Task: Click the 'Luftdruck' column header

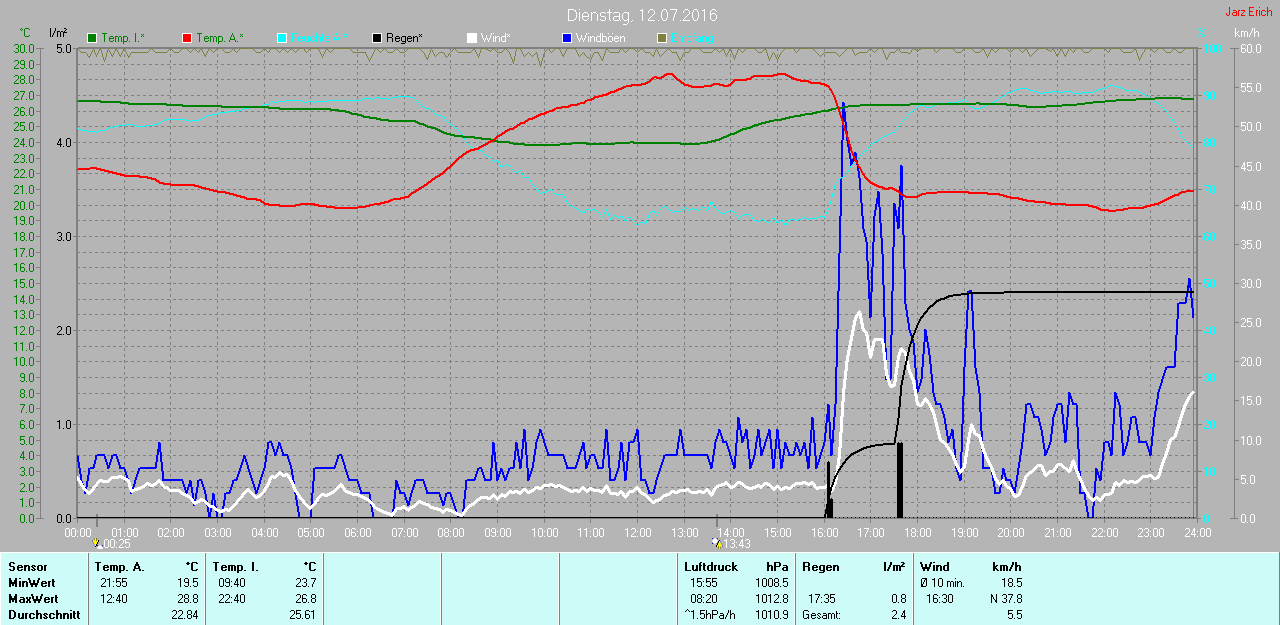Action: pyautogui.click(x=711, y=567)
